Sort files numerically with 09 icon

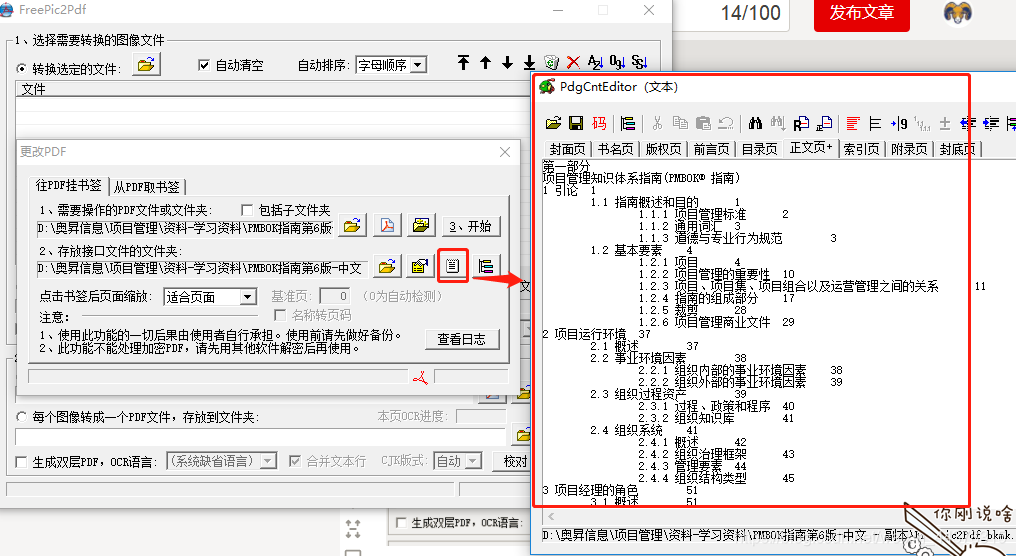tap(618, 62)
